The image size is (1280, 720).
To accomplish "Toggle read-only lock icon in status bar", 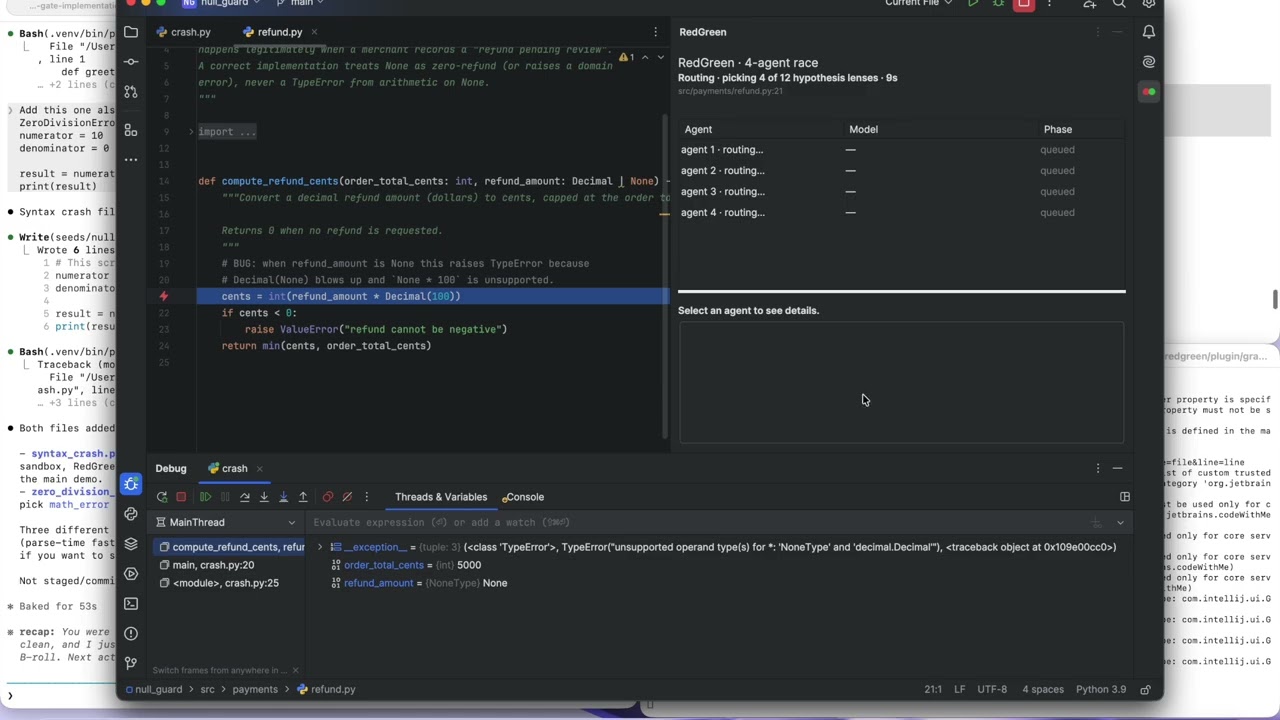I will click(x=1146, y=689).
